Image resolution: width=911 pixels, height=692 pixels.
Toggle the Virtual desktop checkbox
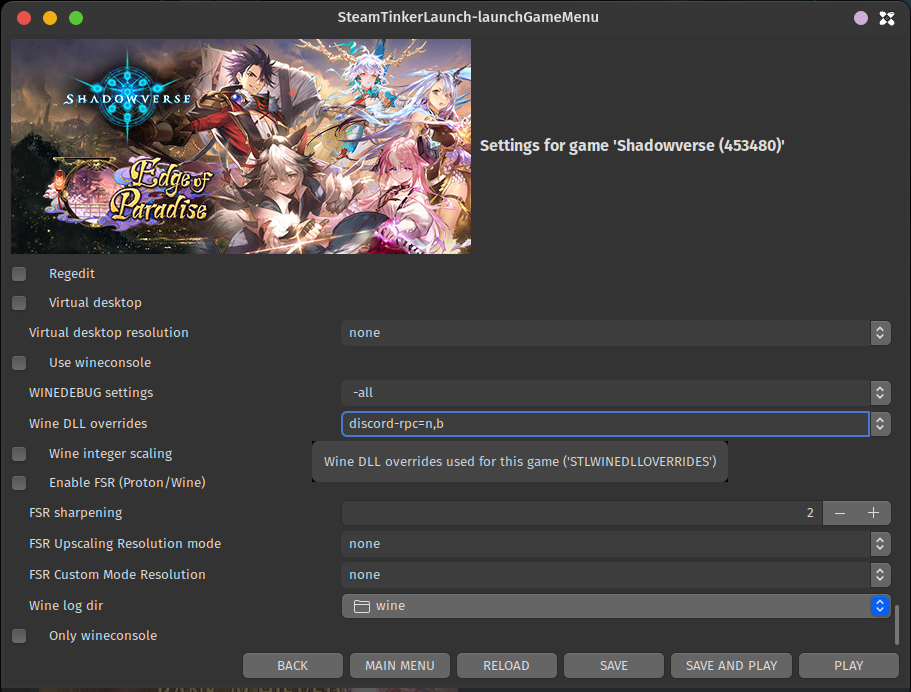pos(19,303)
